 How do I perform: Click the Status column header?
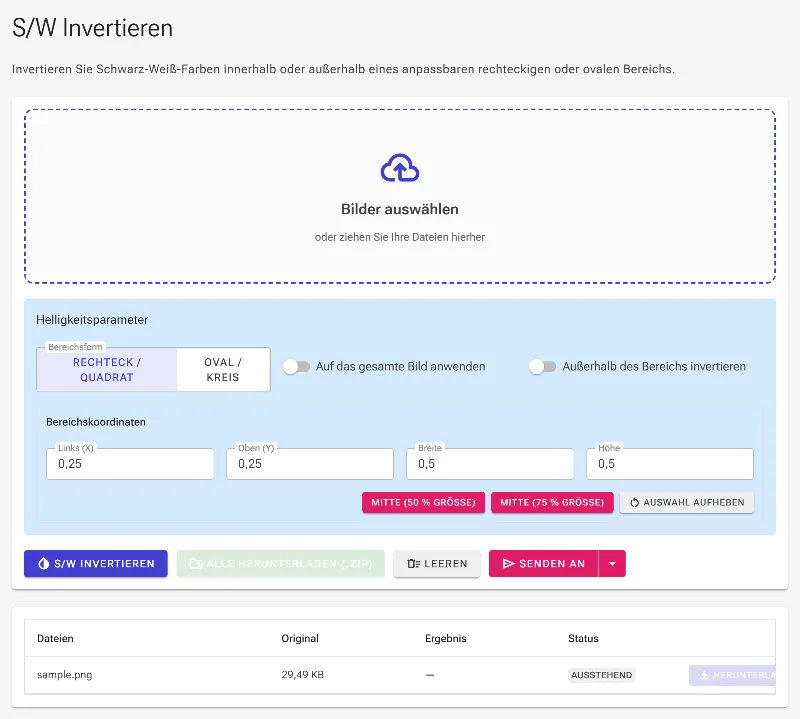click(583, 638)
